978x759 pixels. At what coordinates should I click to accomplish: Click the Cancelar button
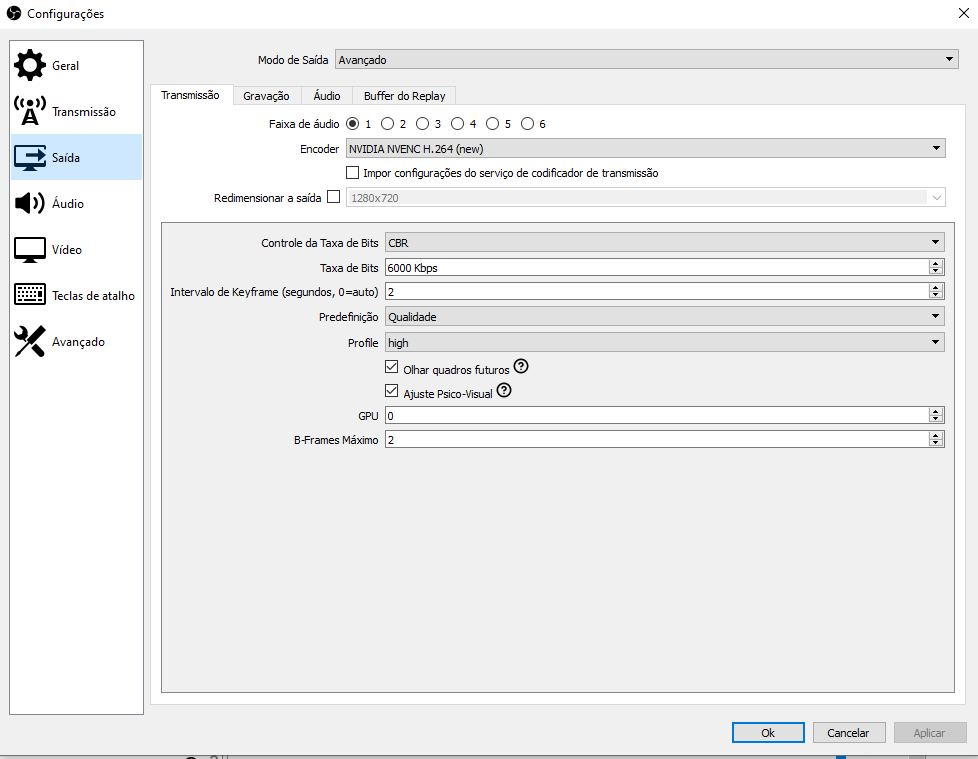coord(848,733)
